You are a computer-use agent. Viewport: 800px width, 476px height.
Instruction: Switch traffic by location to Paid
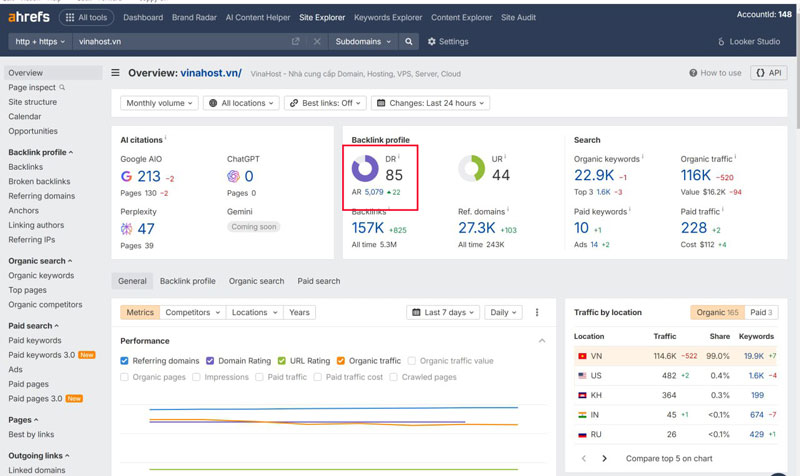(761, 312)
